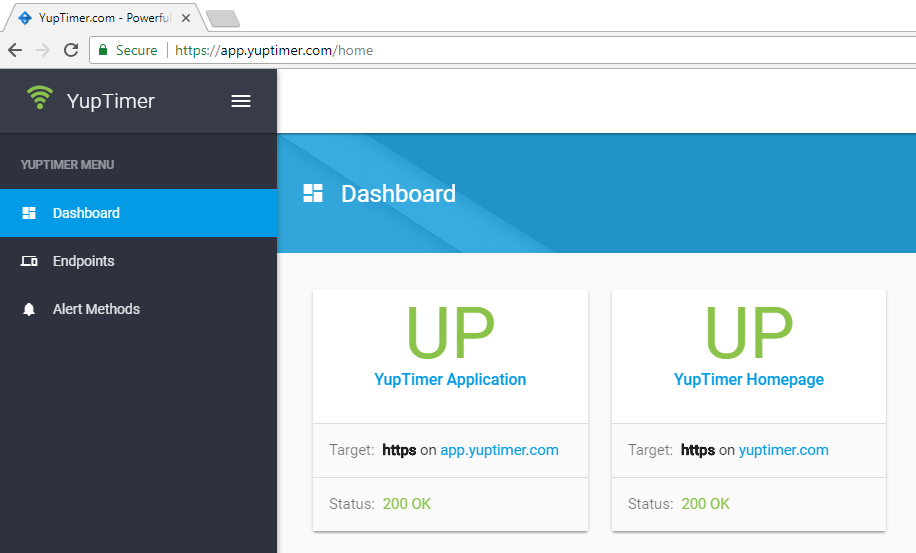Click 200 OK status for YupTimer Application
The image size is (916, 553).
[x=407, y=504]
